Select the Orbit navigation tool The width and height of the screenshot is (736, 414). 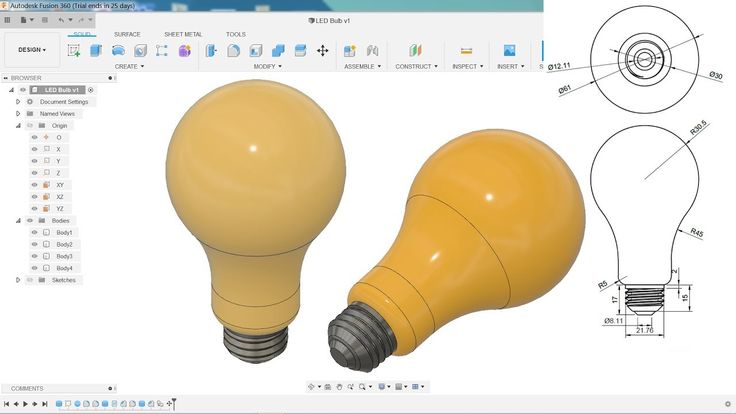tap(311, 387)
